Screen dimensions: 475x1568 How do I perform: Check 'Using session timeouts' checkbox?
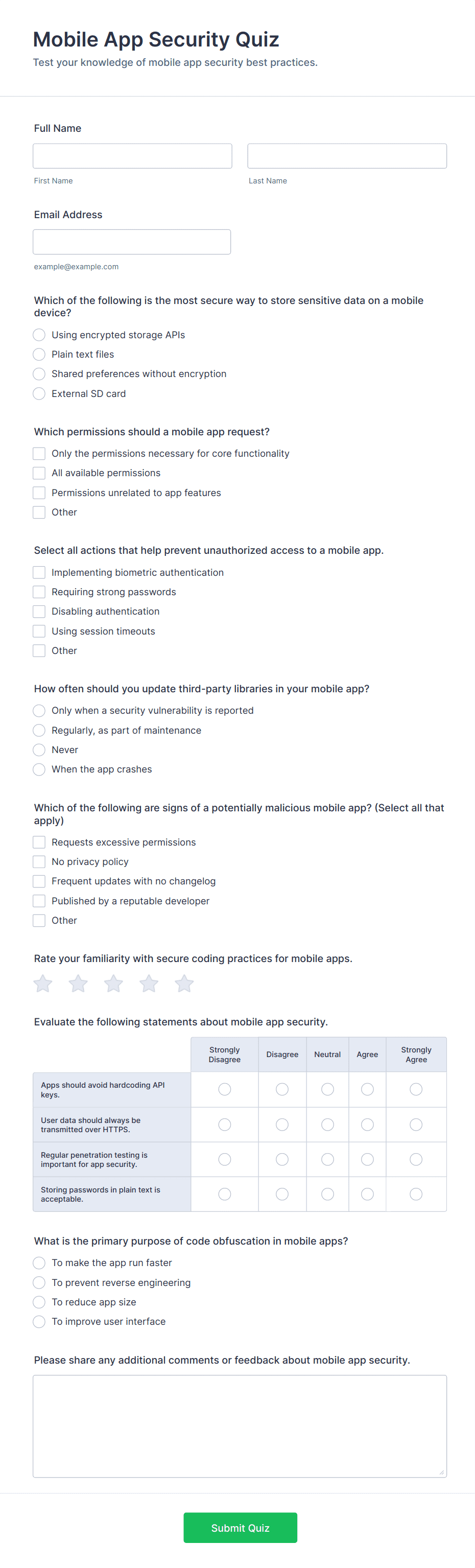pos(39,631)
